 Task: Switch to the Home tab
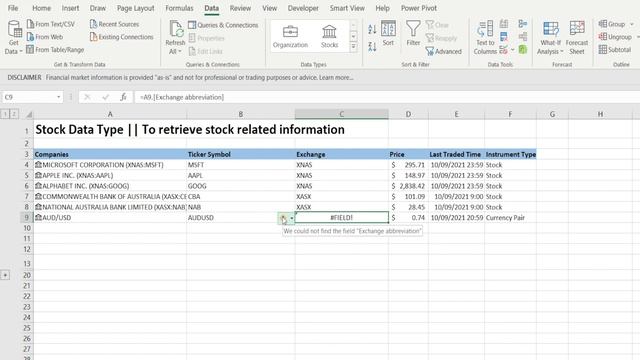[x=41, y=8]
